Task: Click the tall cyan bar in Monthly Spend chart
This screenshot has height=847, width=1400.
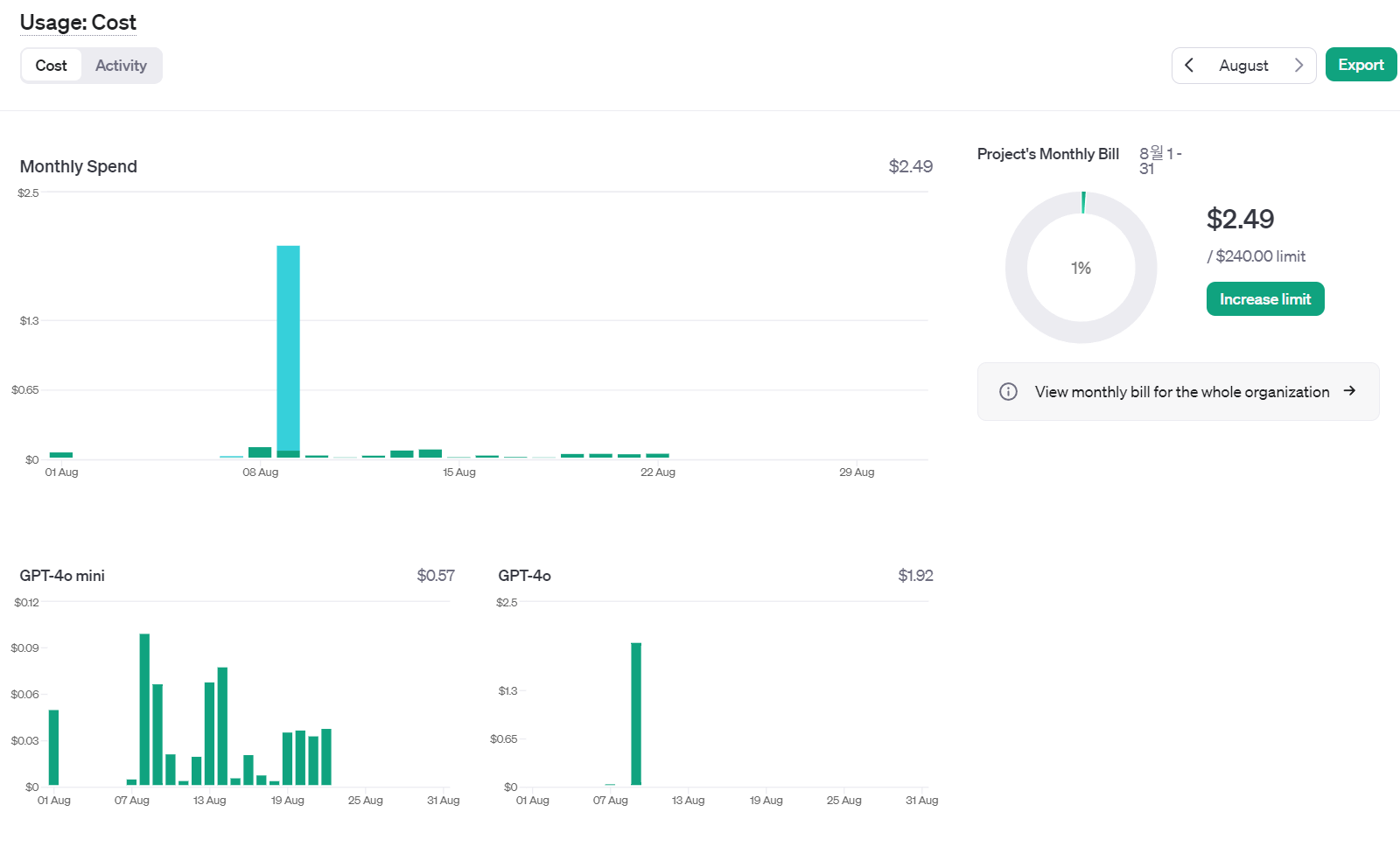Action: pyautogui.click(x=288, y=348)
